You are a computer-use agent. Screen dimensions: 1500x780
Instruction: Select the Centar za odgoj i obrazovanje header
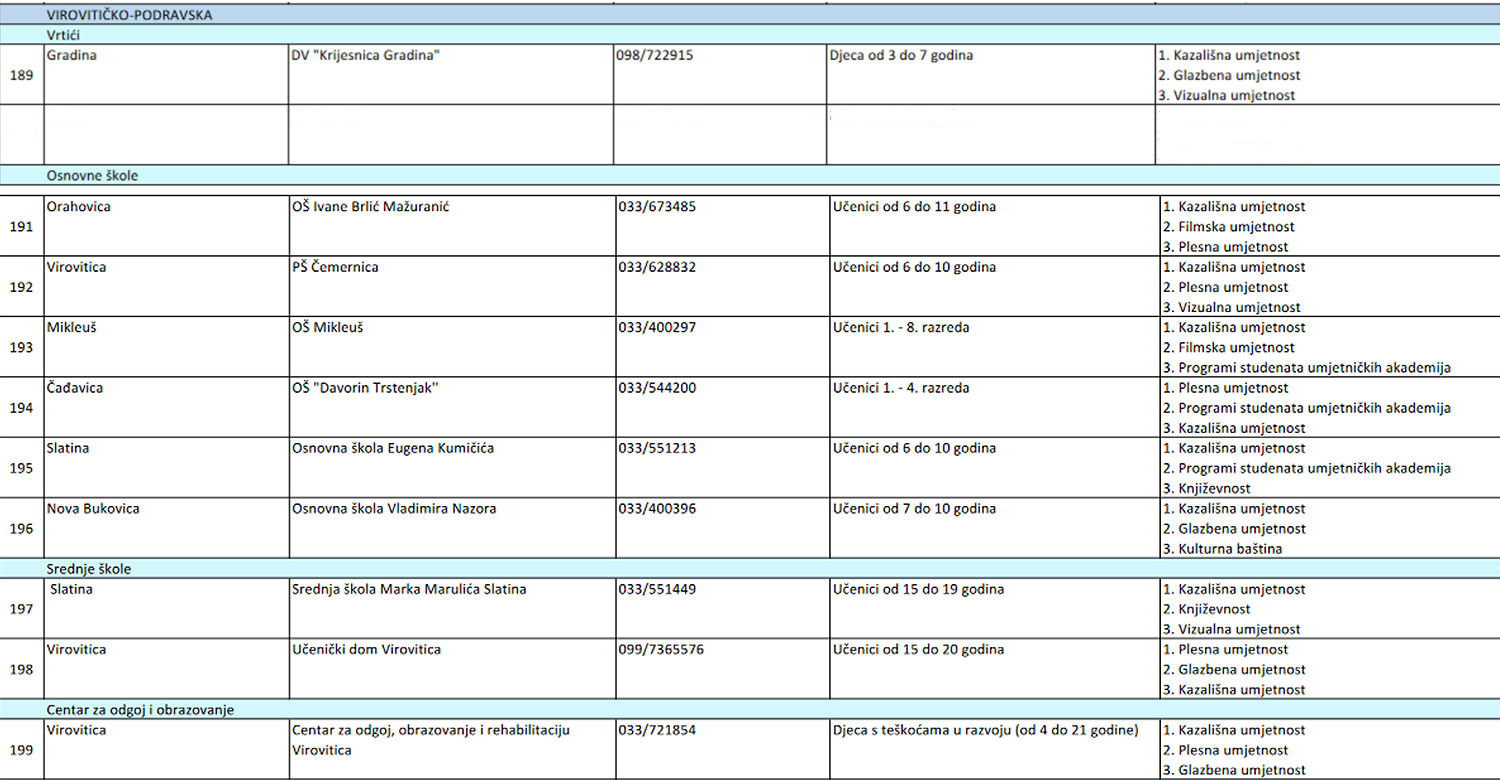point(750,709)
